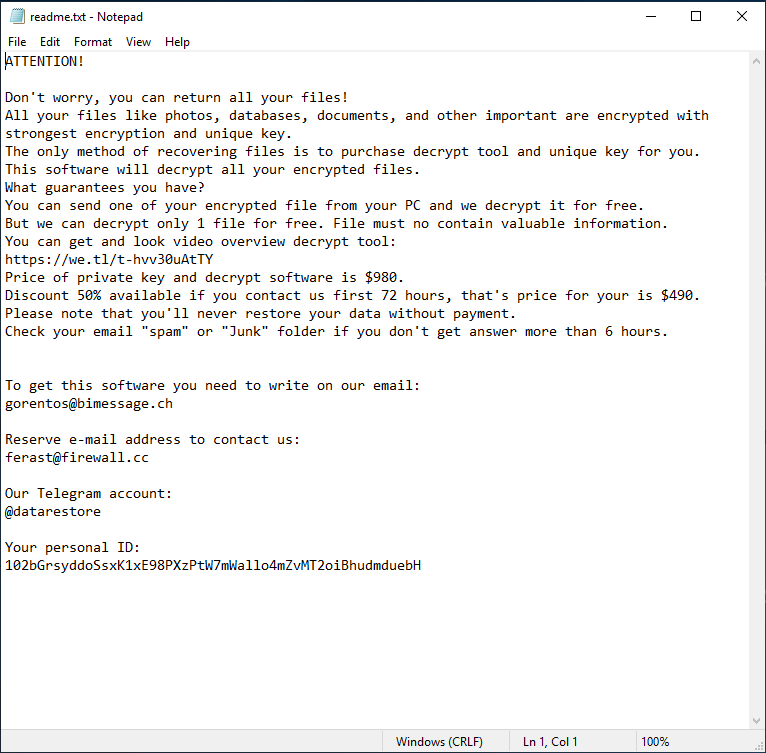Open the Format menu

coord(93,42)
